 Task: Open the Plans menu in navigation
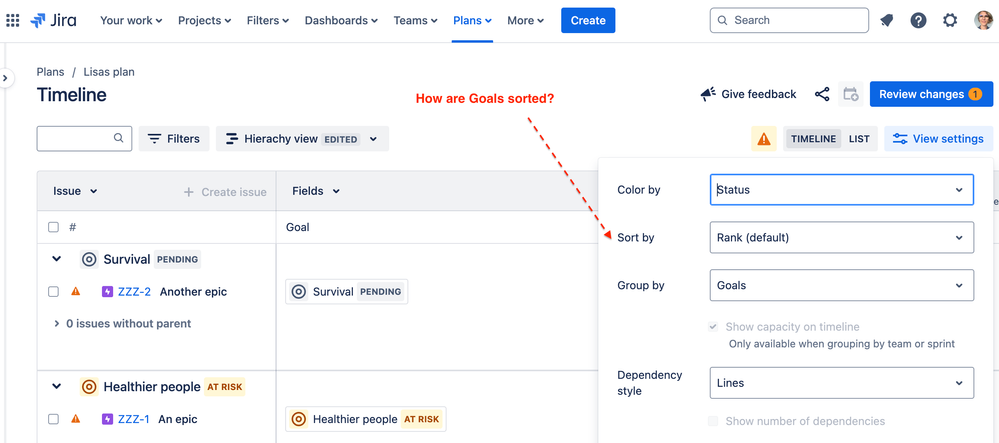(x=472, y=20)
